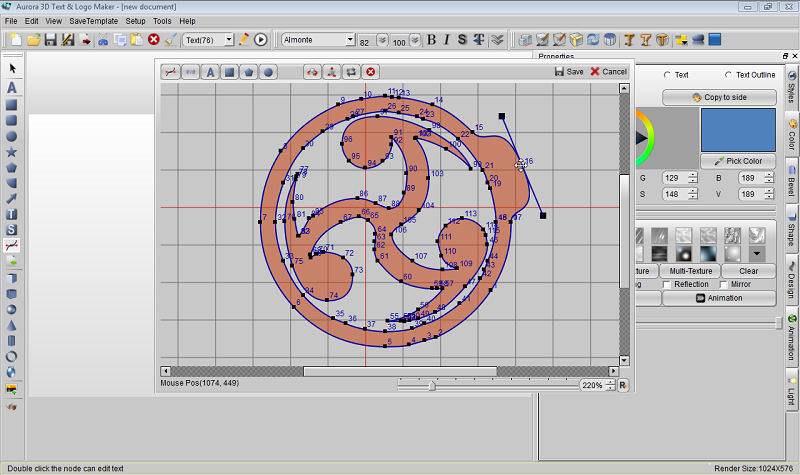Open the Text(76) object dropdown
Image resolution: width=800 pixels, height=475 pixels.
tap(228, 40)
